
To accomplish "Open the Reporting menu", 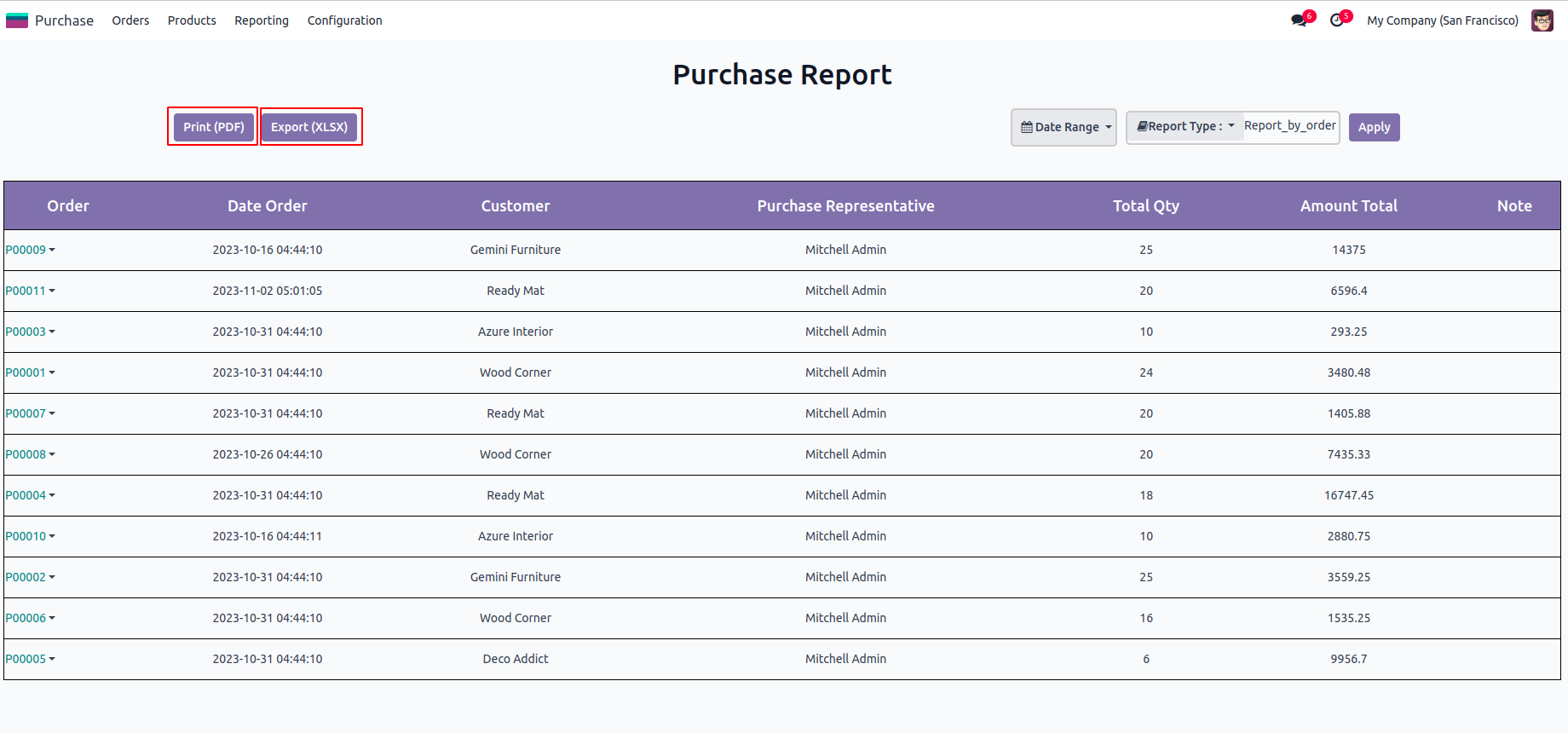I will (x=262, y=20).
